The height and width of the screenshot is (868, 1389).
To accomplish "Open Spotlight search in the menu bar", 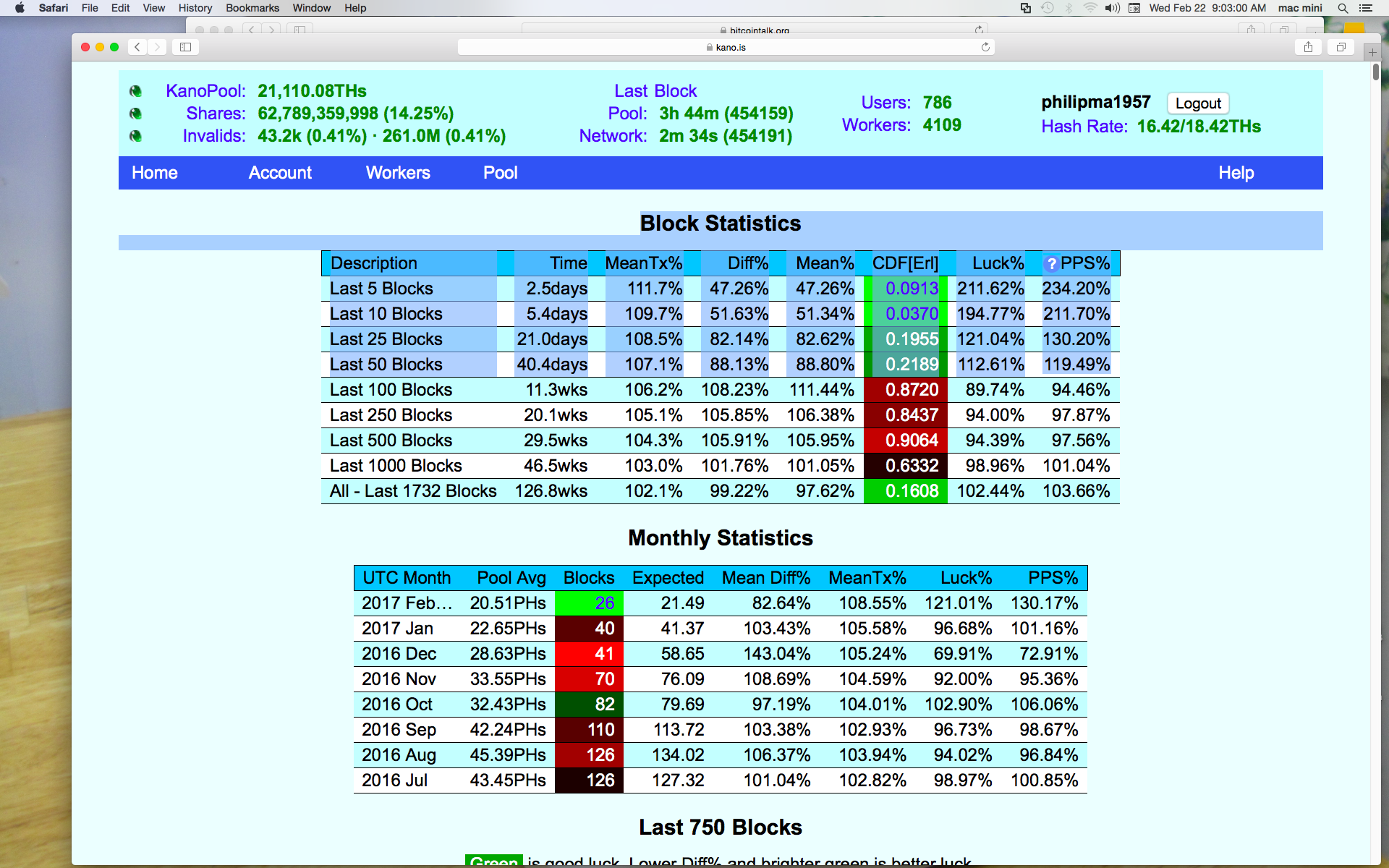I will point(1343,8).
